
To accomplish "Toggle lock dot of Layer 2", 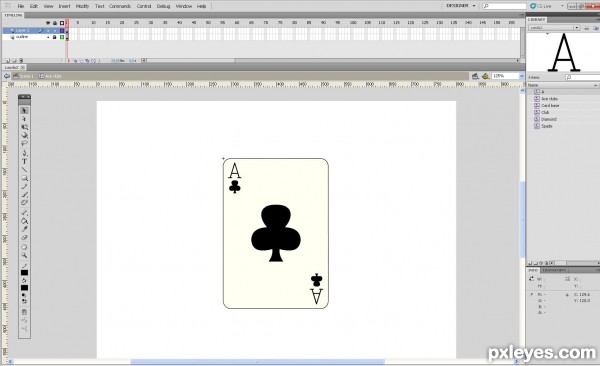I will coord(55,30).
